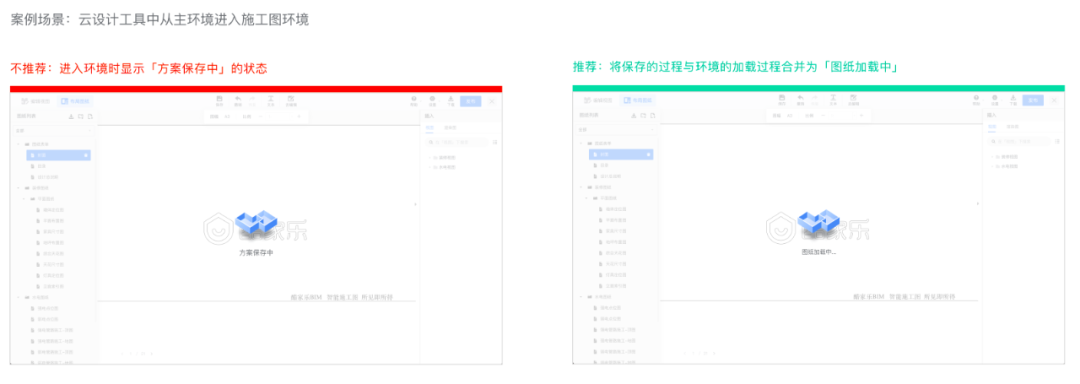Switch to the first view tab in left screenshot
The image size is (1080, 384).
(x=37, y=100)
